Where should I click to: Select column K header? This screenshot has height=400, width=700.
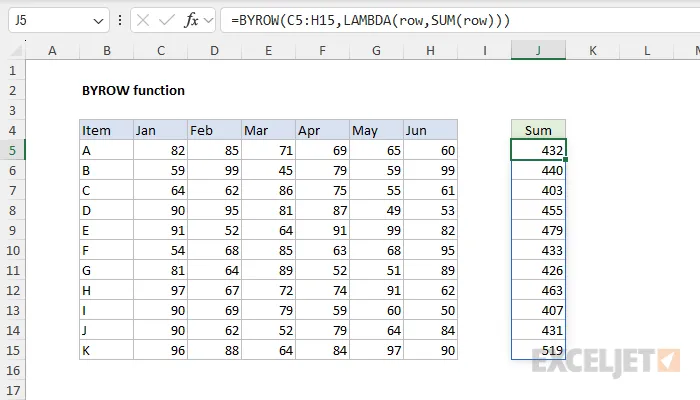coord(593,50)
